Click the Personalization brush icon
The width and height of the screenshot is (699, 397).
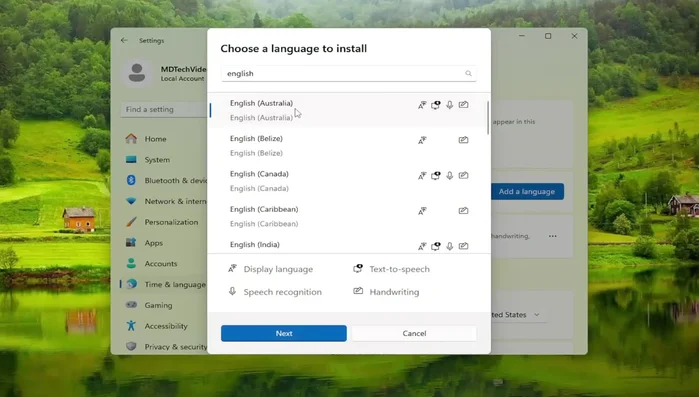point(131,222)
